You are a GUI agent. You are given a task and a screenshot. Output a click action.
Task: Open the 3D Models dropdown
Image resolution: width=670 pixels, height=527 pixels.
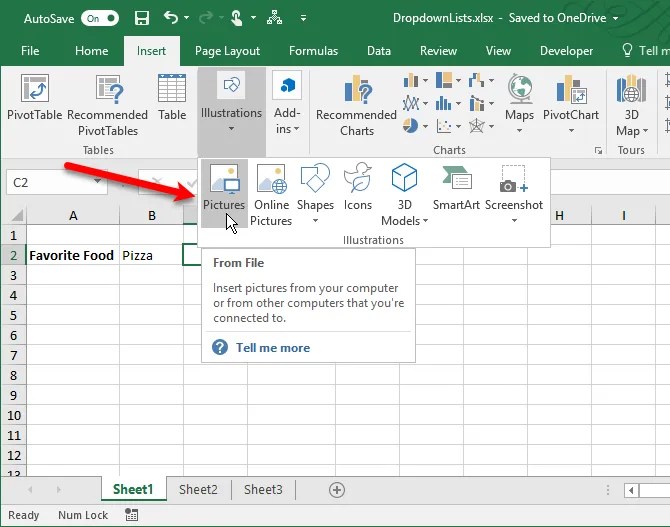404,194
